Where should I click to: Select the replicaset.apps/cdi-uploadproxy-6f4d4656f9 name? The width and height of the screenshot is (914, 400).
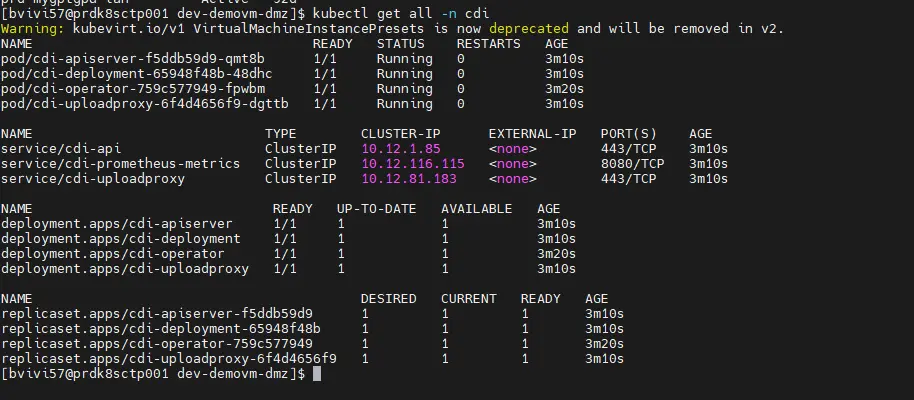(169, 358)
